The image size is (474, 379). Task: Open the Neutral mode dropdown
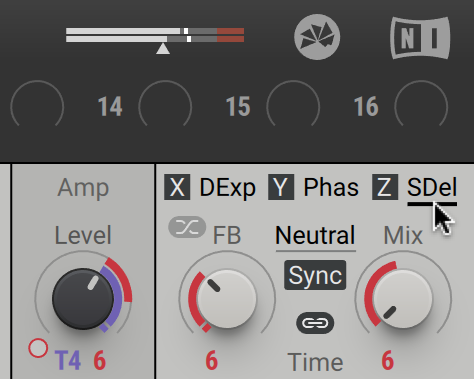click(315, 235)
